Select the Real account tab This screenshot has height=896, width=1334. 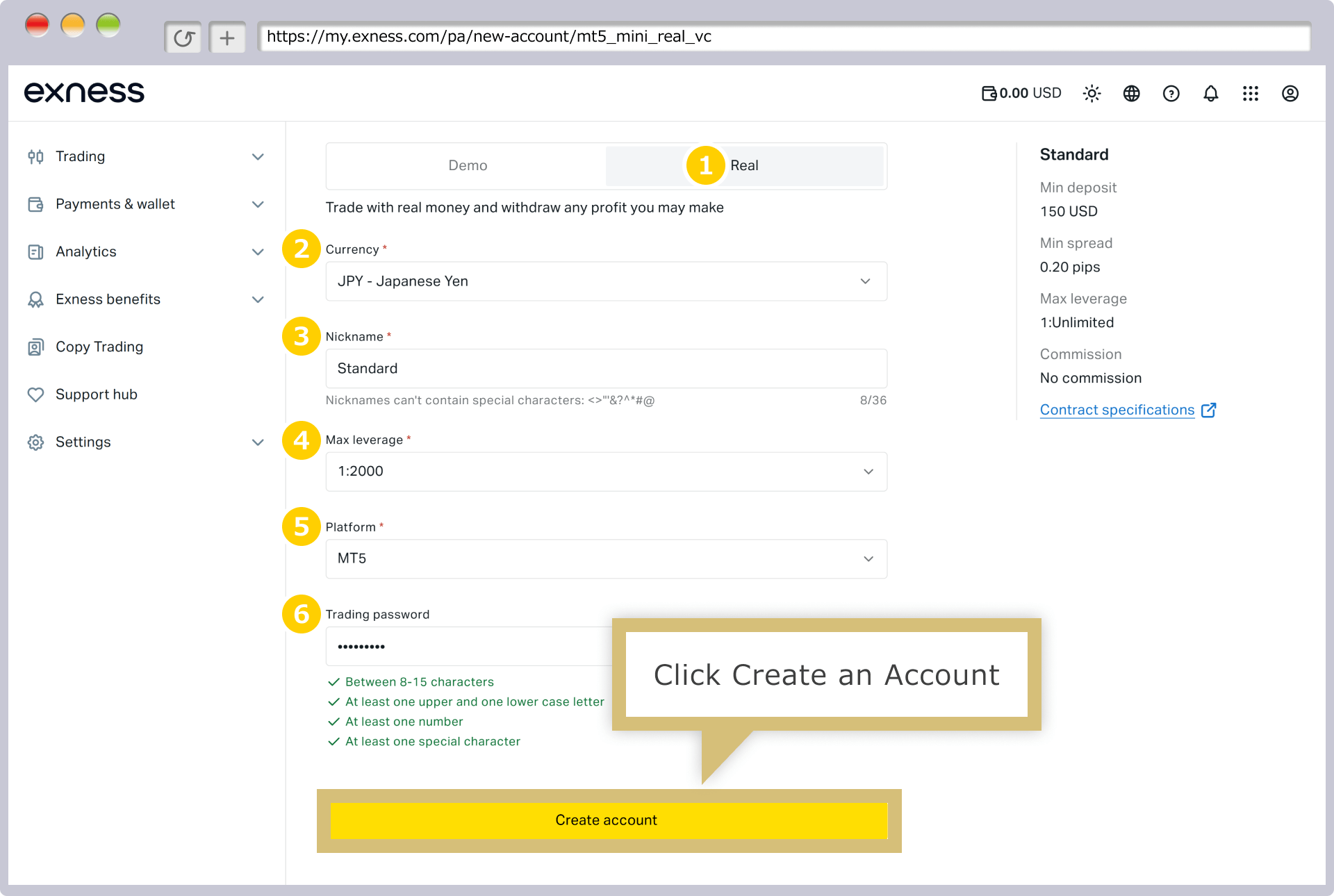(744, 165)
